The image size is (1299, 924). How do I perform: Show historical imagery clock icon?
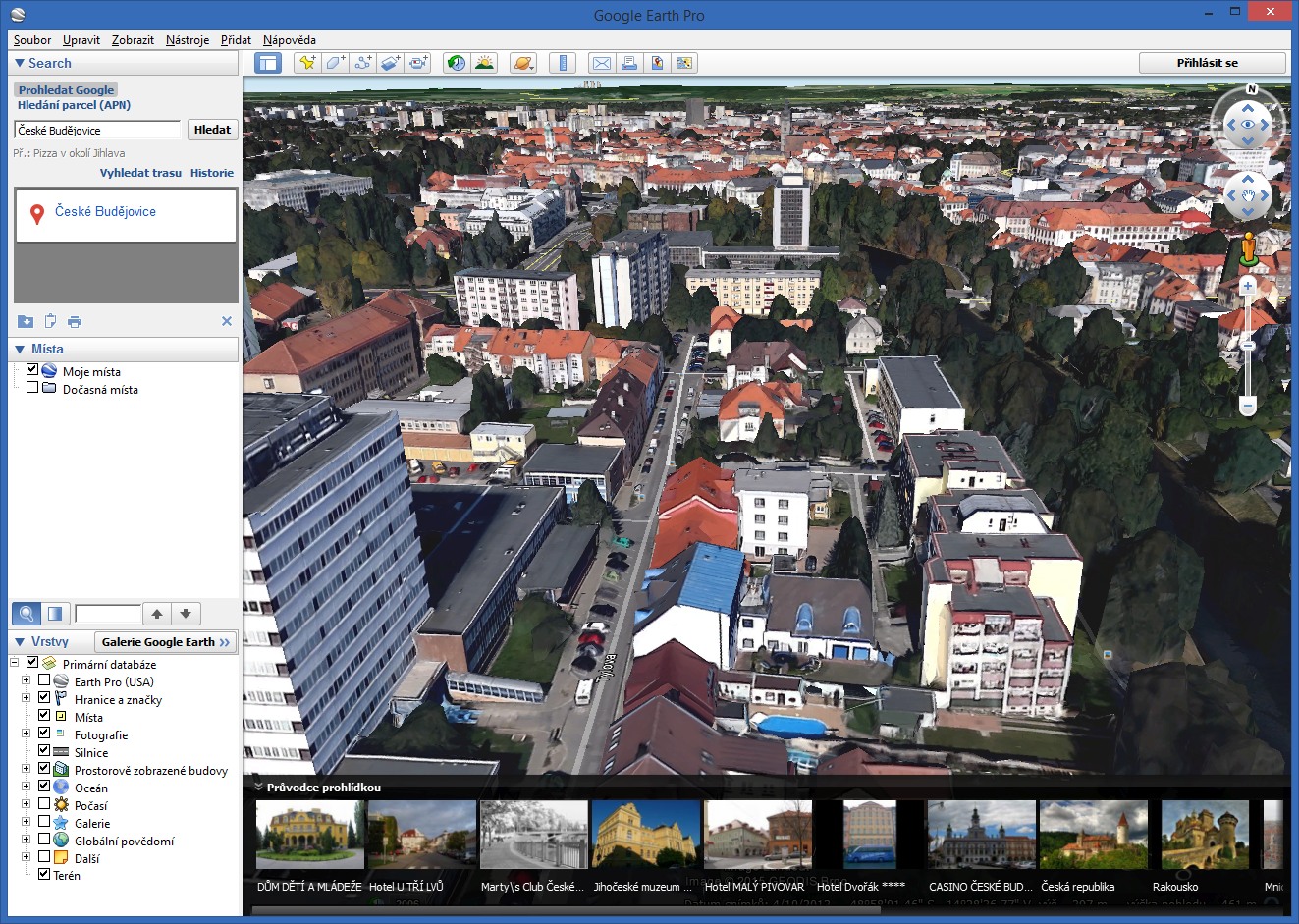point(457,63)
